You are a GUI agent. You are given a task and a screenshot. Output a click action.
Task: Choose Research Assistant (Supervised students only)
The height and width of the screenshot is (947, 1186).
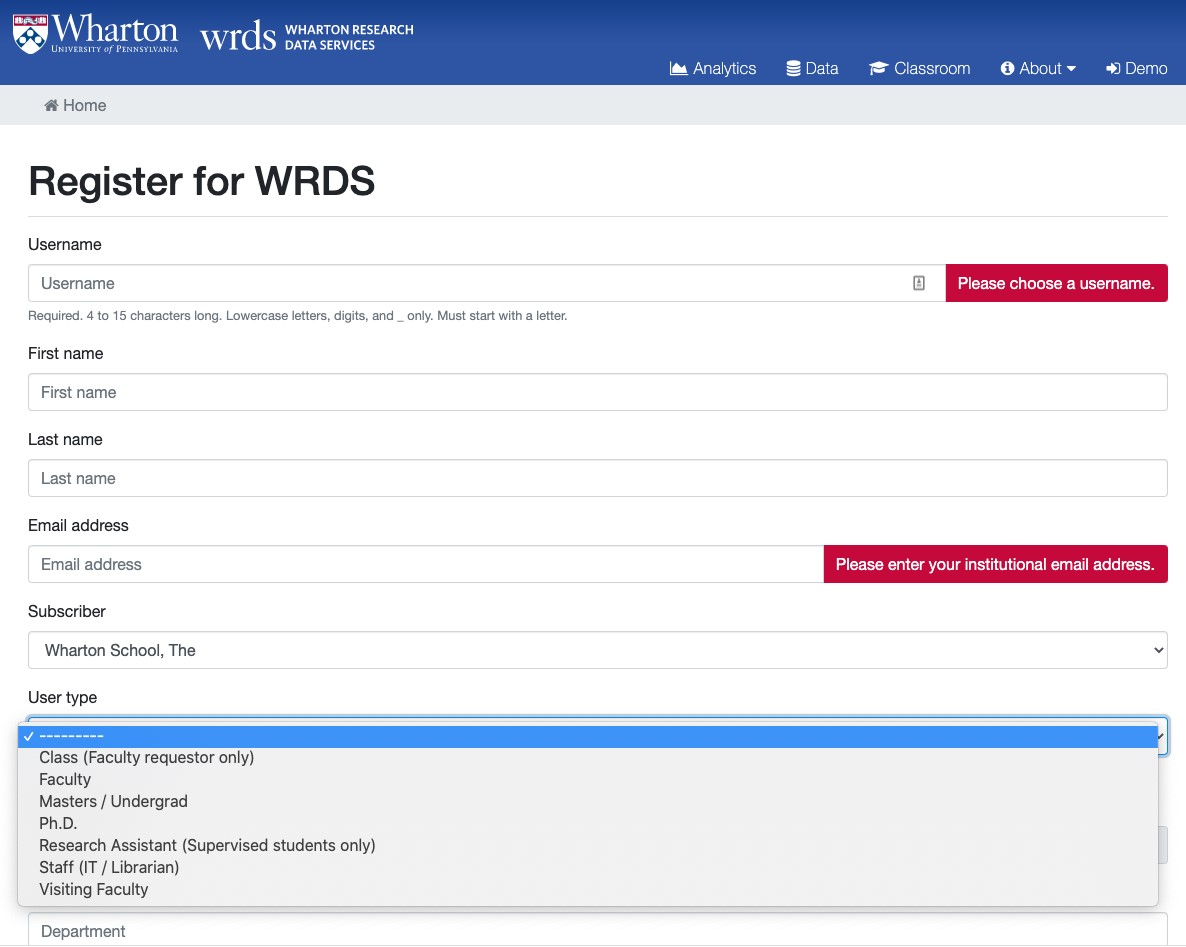click(x=588, y=845)
